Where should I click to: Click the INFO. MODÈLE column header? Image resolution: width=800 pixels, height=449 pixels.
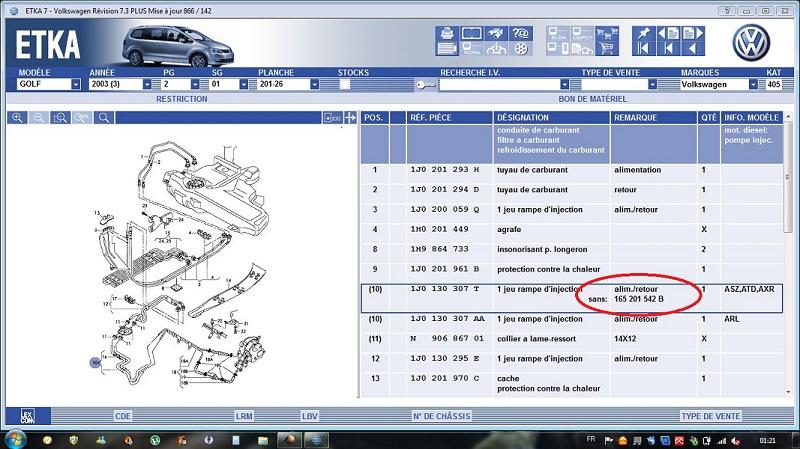[752, 118]
